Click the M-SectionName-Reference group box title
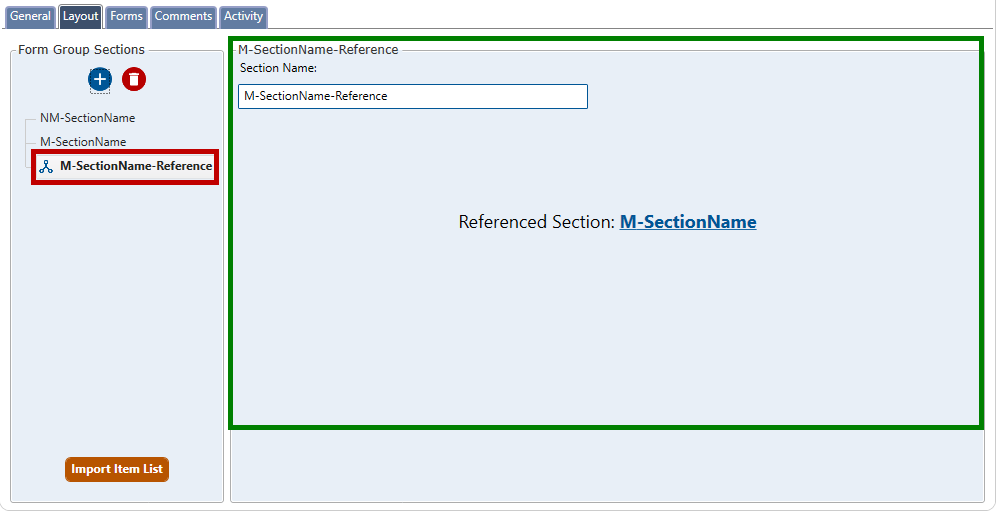 tap(318, 49)
